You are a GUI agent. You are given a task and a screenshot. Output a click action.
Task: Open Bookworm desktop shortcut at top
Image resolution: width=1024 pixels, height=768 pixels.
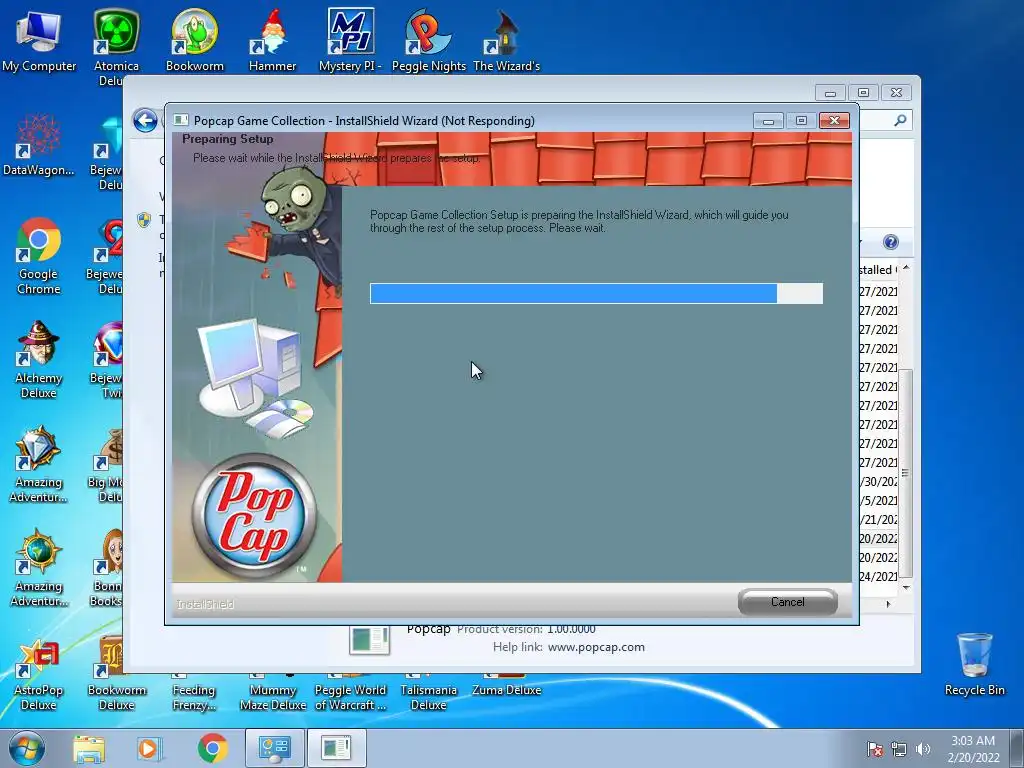195,41
